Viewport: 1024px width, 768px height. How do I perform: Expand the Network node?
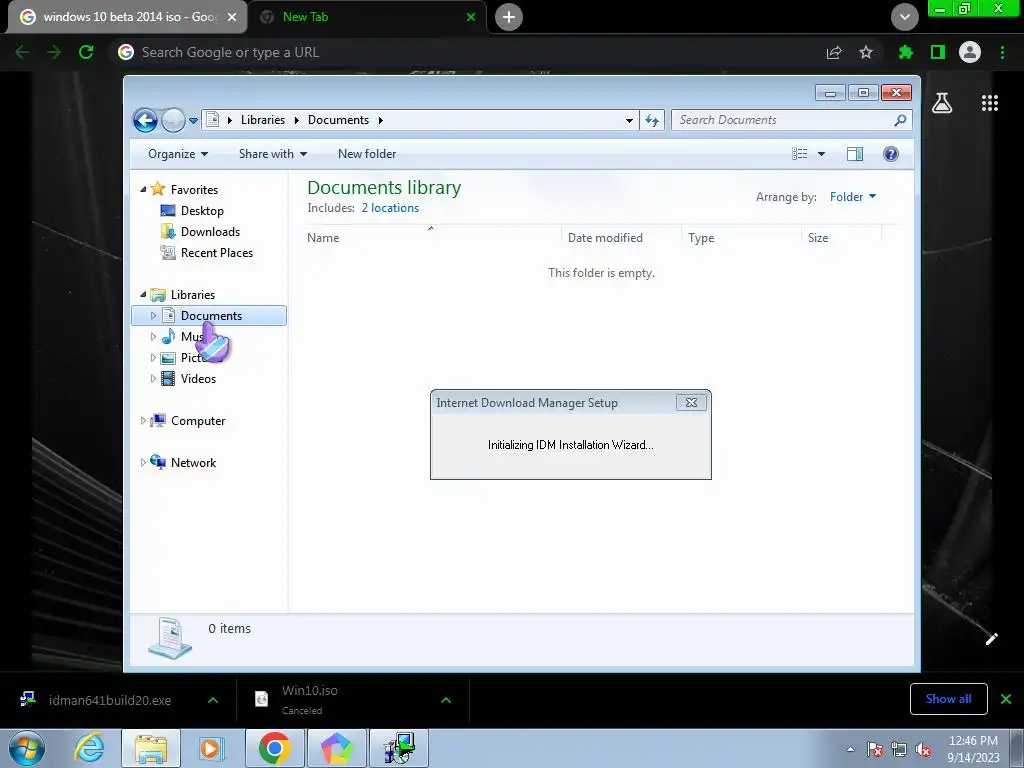[x=143, y=463]
